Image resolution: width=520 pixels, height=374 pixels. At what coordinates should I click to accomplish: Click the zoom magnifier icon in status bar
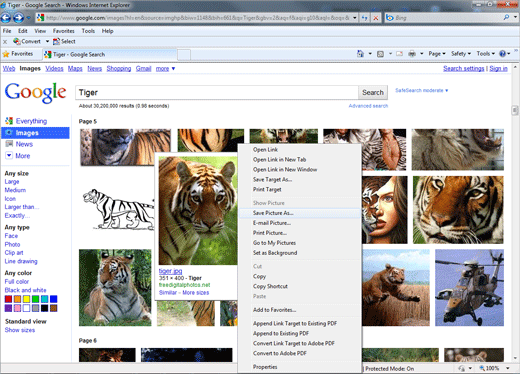482,368
